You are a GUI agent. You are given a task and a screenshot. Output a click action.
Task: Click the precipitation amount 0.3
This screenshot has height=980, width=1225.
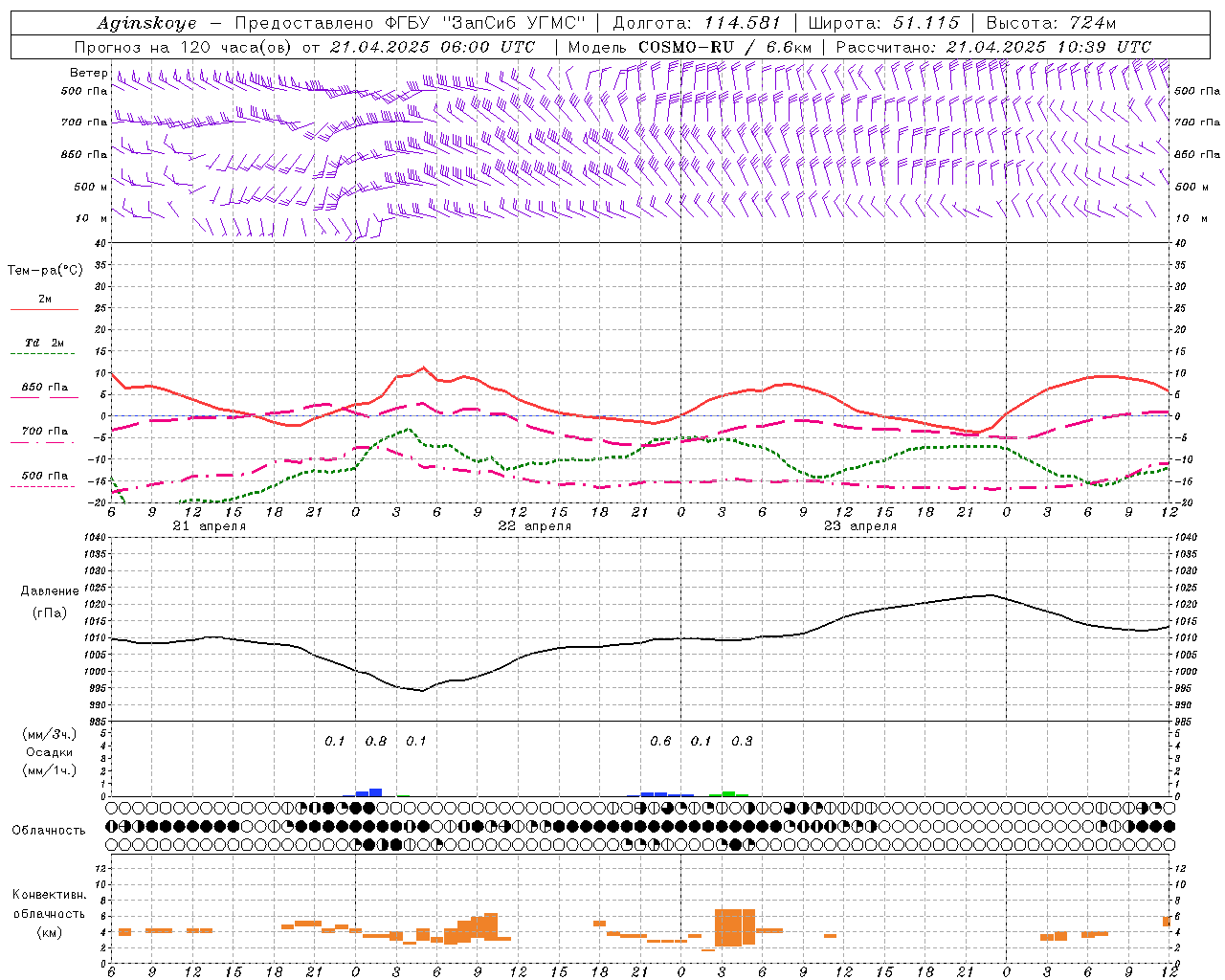(x=742, y=741)
